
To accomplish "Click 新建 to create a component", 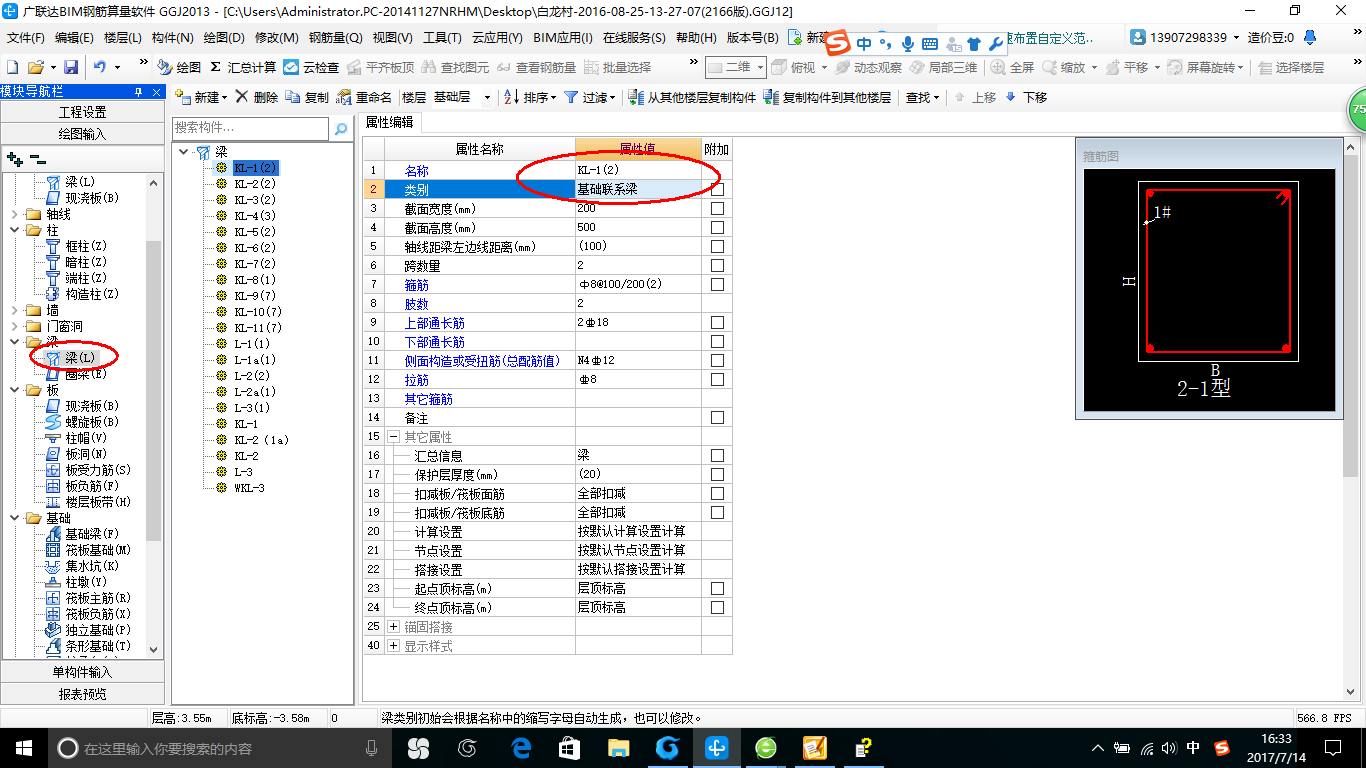I will pos(201,97).
